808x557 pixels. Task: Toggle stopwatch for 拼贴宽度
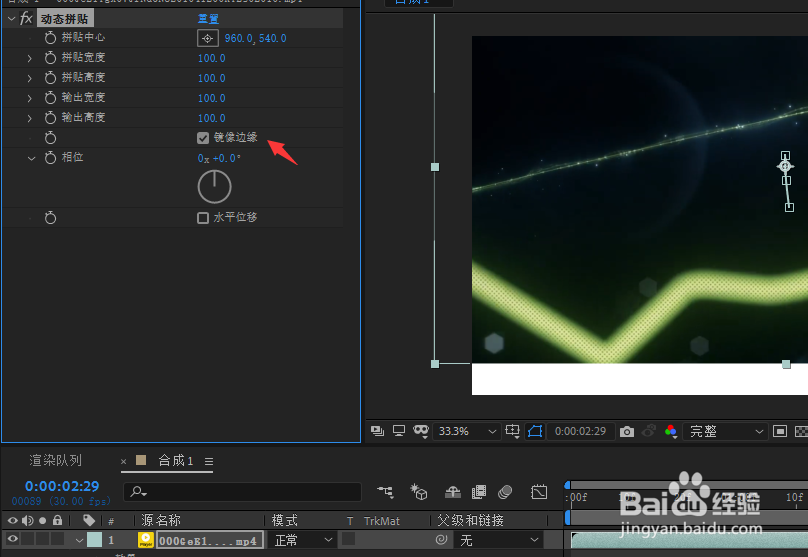(x=50, y=58)
